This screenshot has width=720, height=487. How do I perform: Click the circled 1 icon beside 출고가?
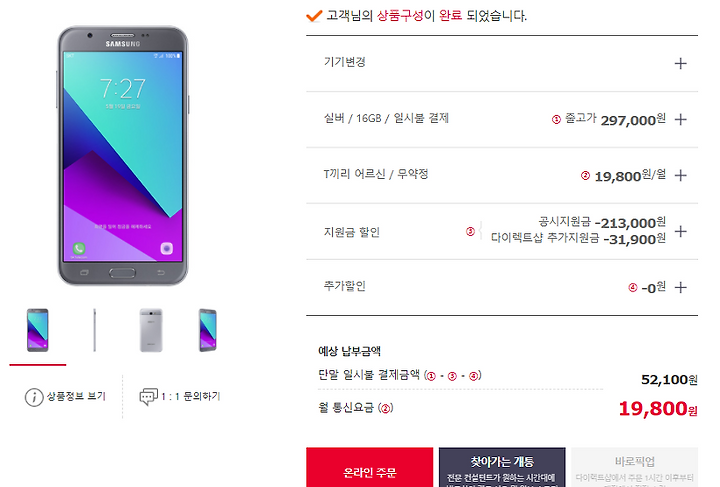click(556, 120)
